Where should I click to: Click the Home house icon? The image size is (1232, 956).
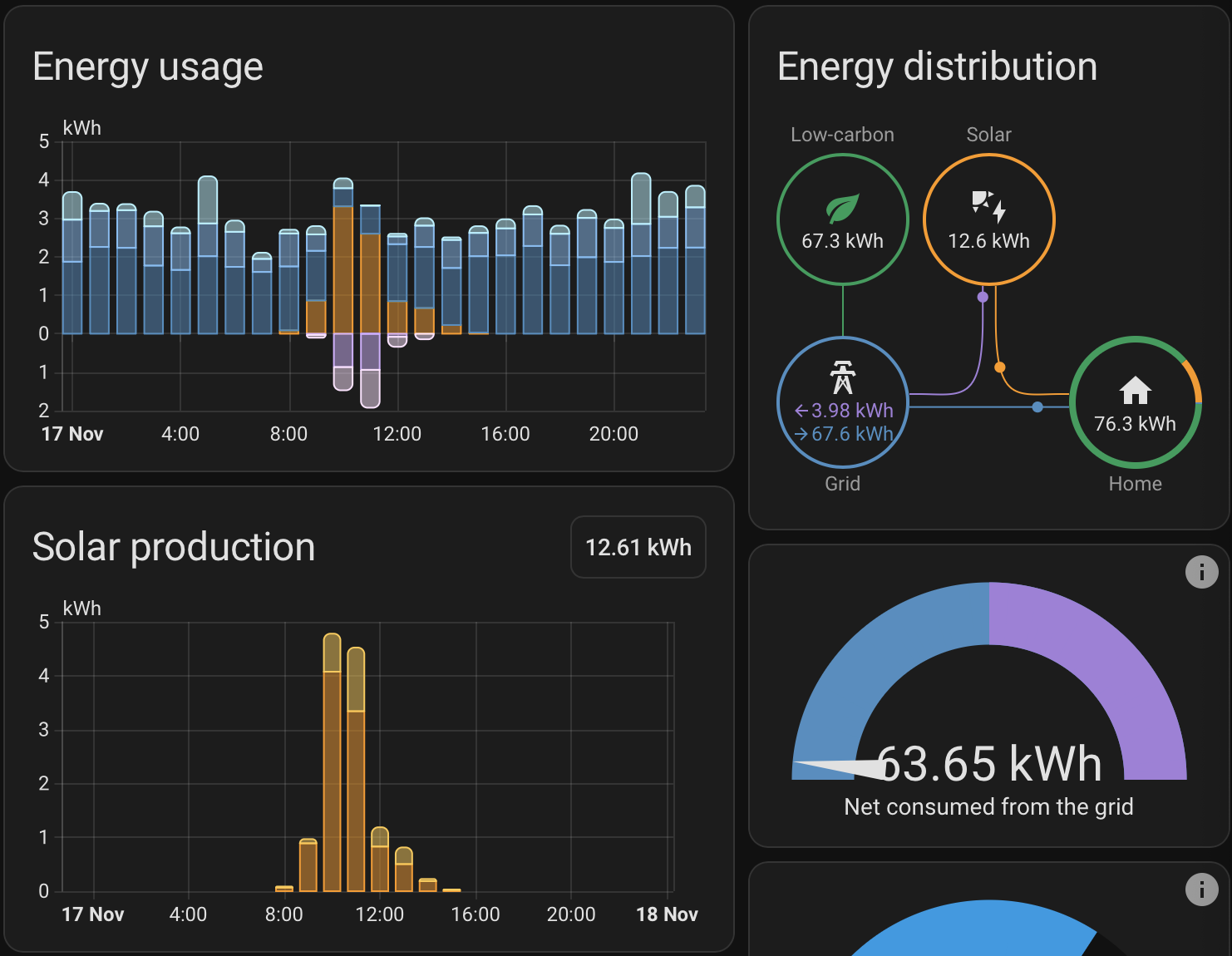1135,390
